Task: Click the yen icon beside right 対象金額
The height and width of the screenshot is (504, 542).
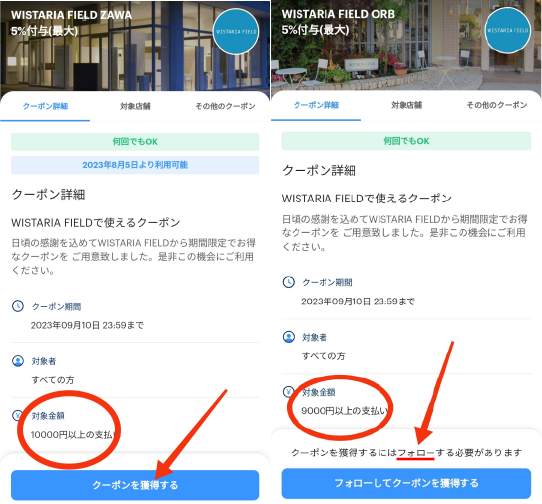Action: click(x=288, y=392)
